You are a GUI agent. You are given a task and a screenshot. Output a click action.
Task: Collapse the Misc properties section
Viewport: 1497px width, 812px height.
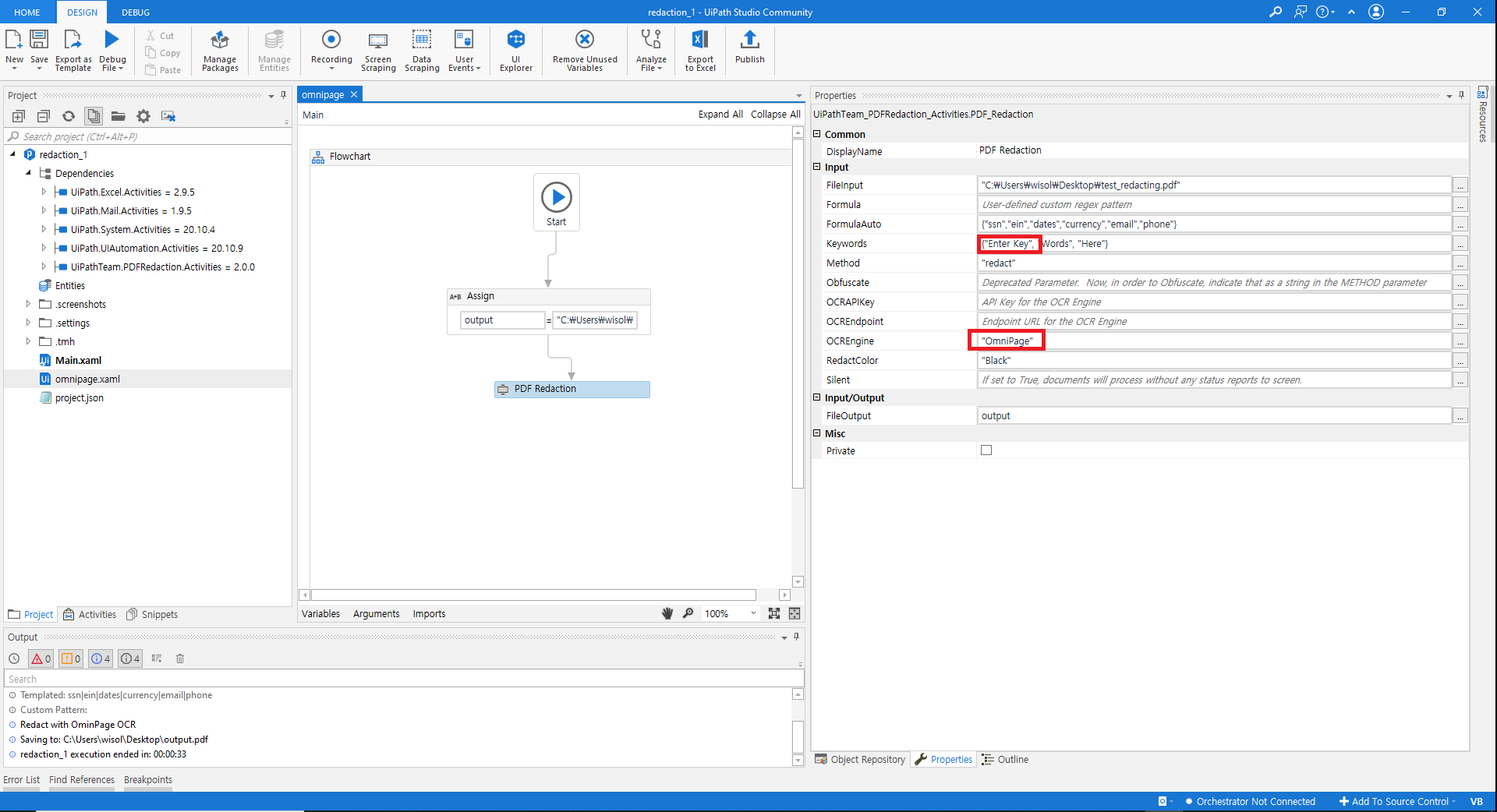(817, 433)
